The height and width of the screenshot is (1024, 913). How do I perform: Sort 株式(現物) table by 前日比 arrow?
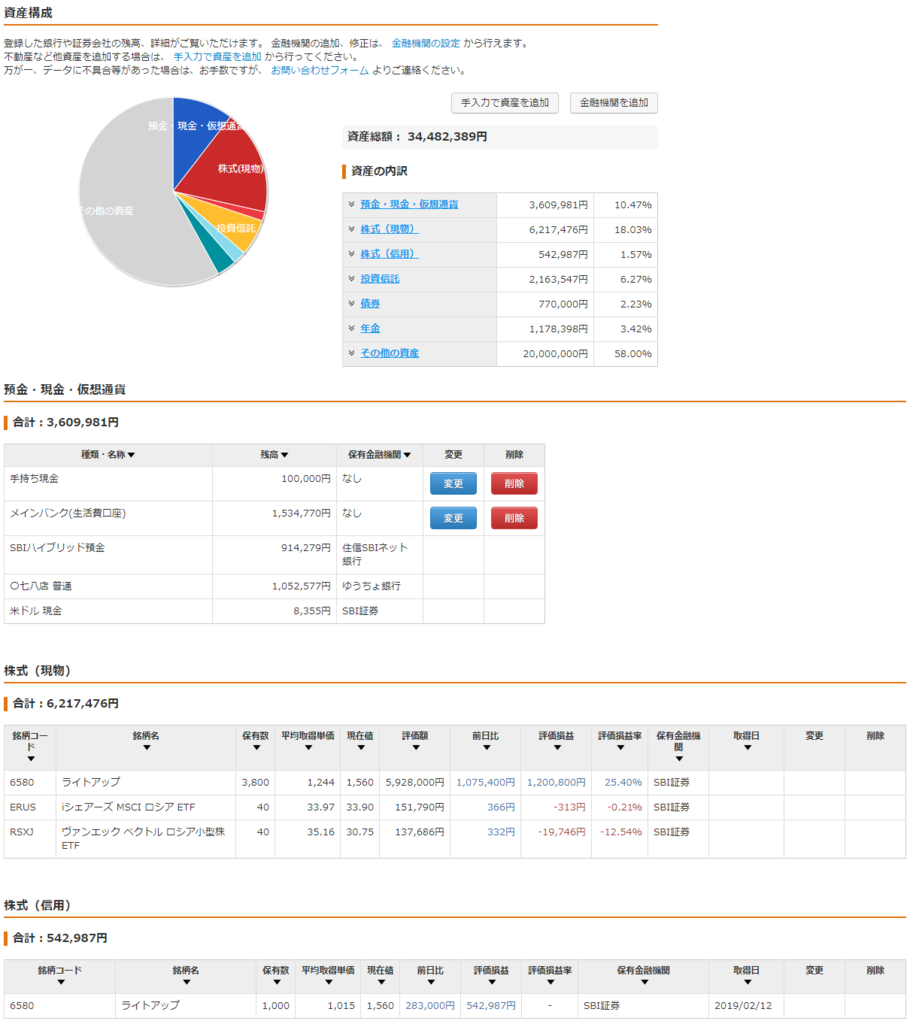point(486,748)
